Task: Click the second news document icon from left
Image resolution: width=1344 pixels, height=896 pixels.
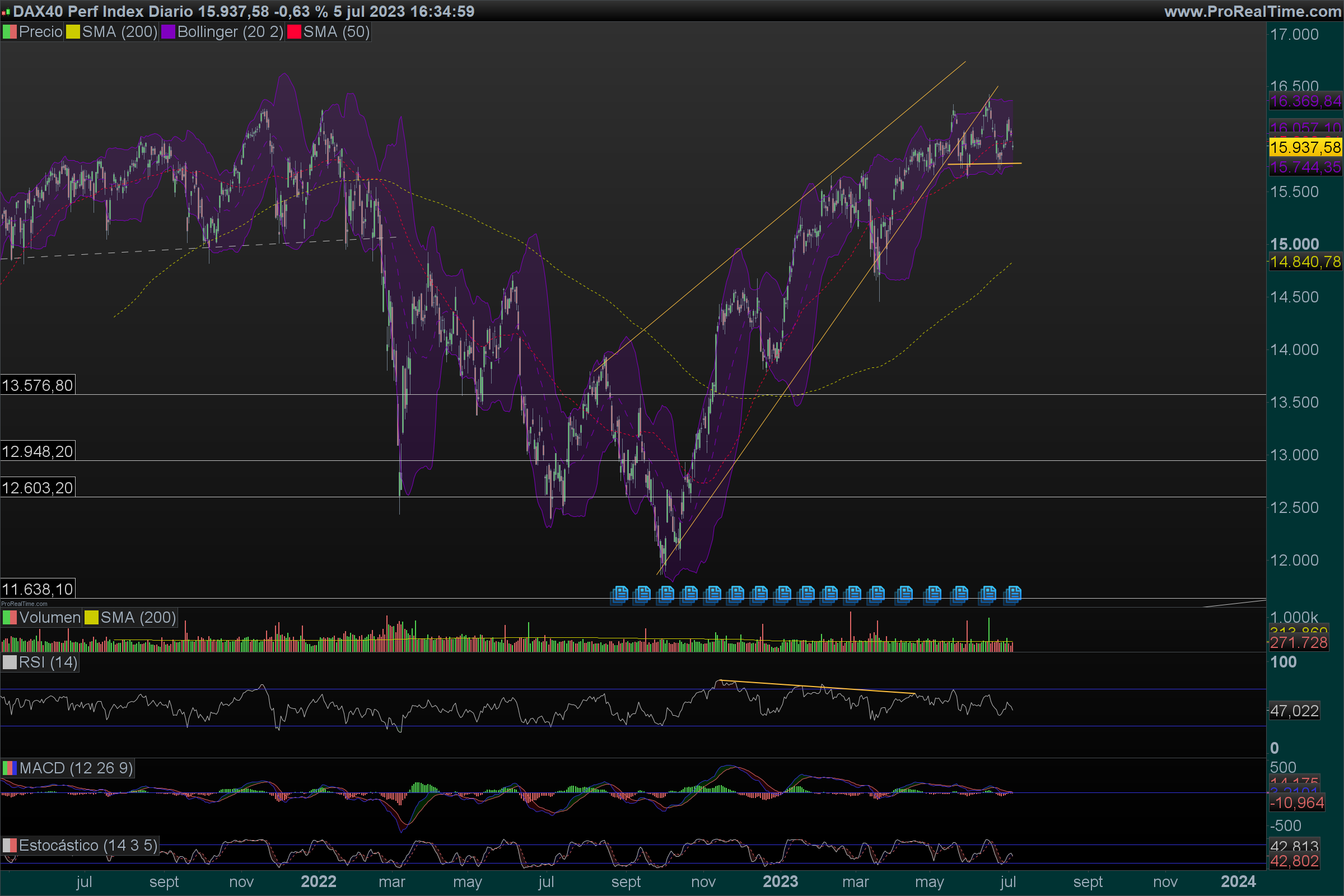Action: 643,594
